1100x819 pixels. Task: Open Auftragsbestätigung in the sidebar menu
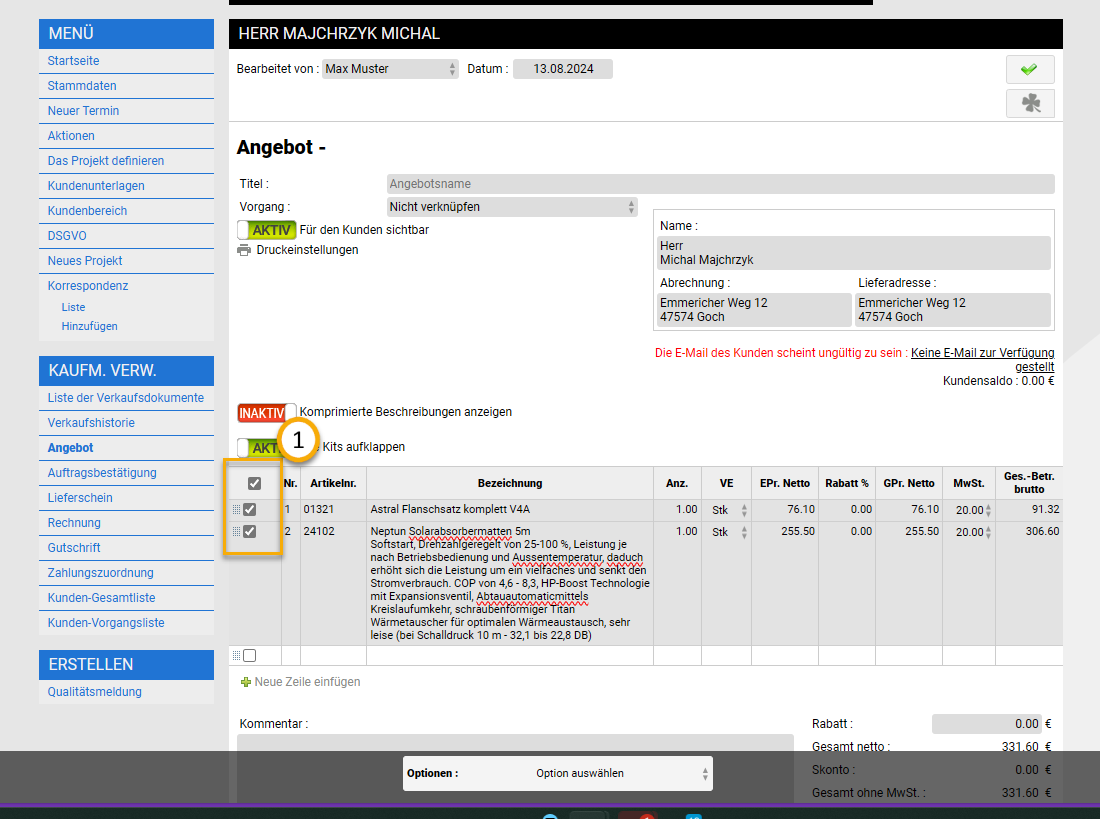(102, 473)
